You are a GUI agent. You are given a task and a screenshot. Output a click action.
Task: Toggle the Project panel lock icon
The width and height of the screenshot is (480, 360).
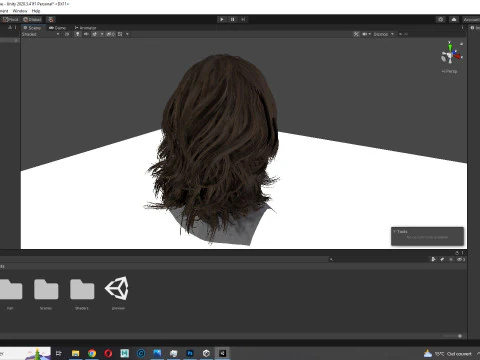point(457,253)
